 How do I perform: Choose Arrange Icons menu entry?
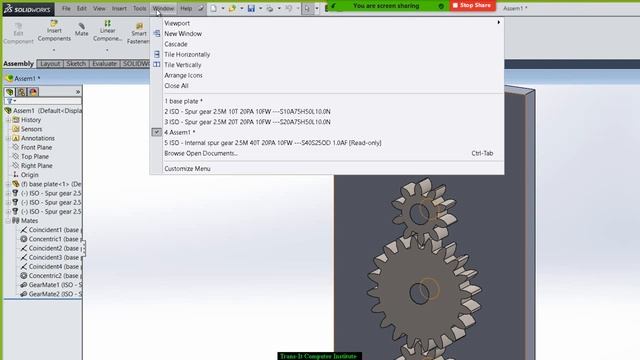click(183, 75)
